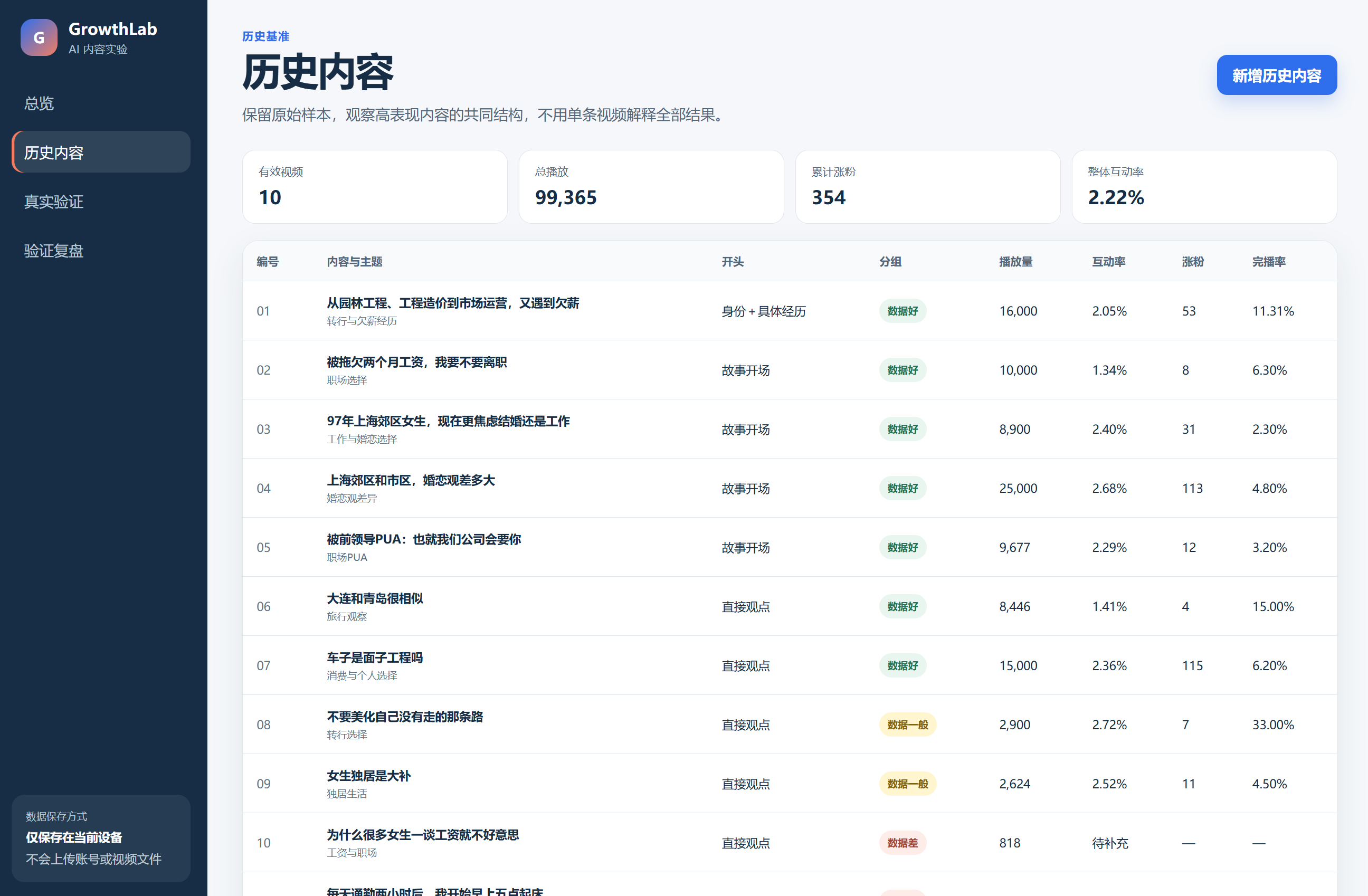Click the 整体互动率 2.22% card
The height and width of the screenshot is (896, 1368).
pyautogui.click(x=1204, y=187)
